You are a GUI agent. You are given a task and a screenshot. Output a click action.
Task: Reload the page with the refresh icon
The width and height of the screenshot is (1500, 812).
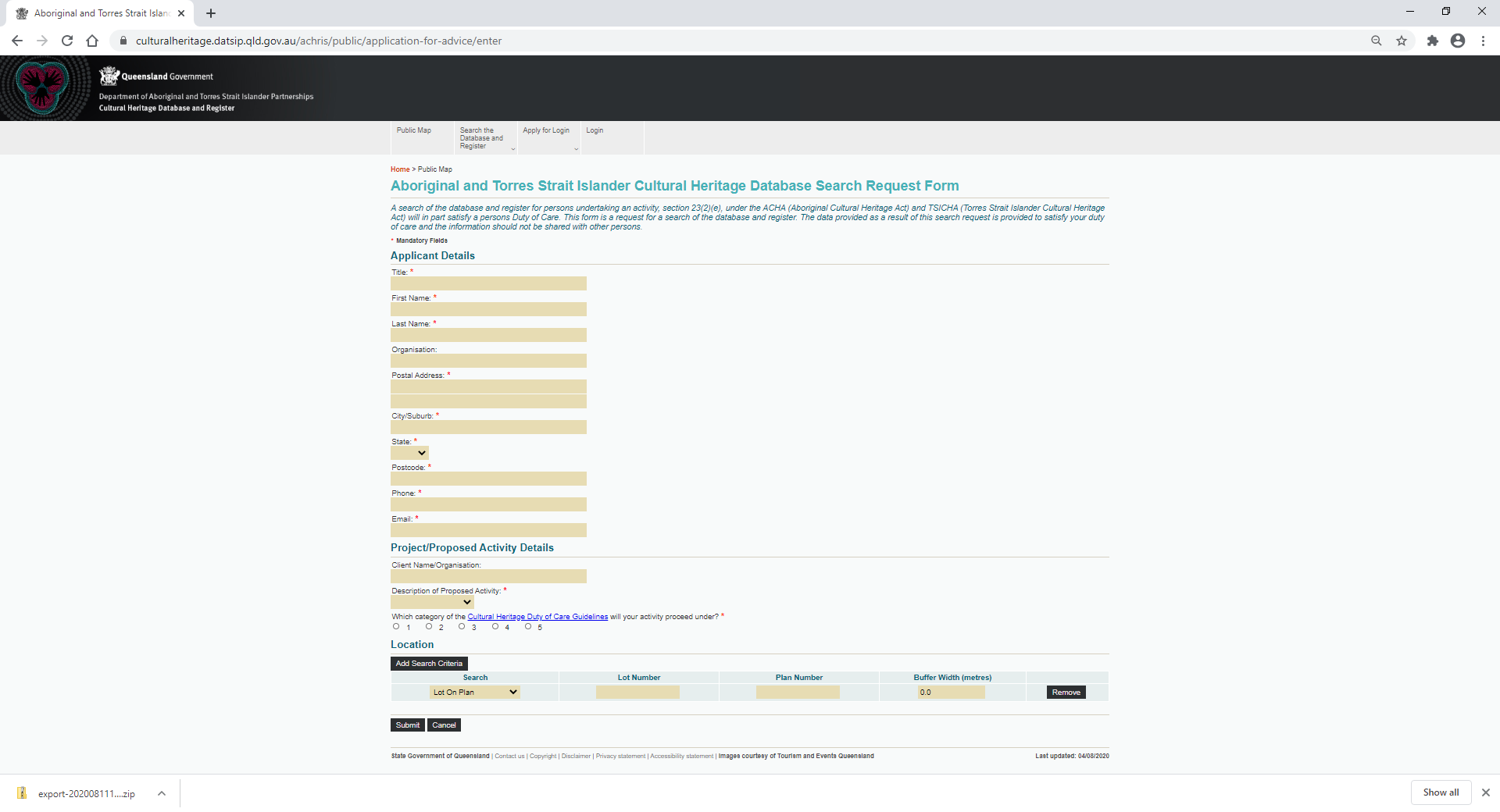click(x=67, y=41)
